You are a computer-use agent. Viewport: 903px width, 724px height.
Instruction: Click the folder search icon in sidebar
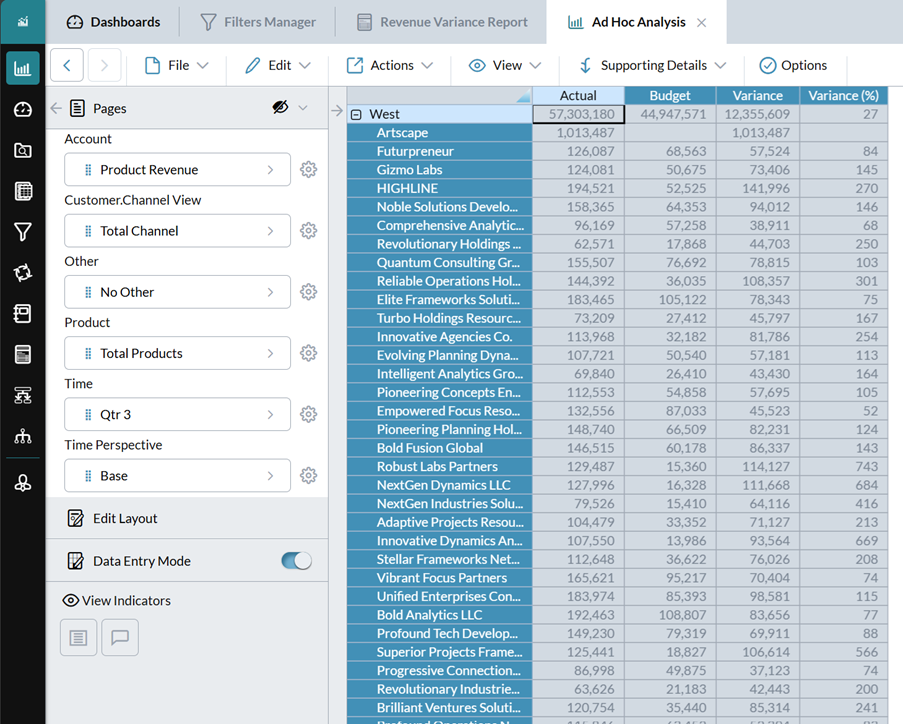(22, 150)
